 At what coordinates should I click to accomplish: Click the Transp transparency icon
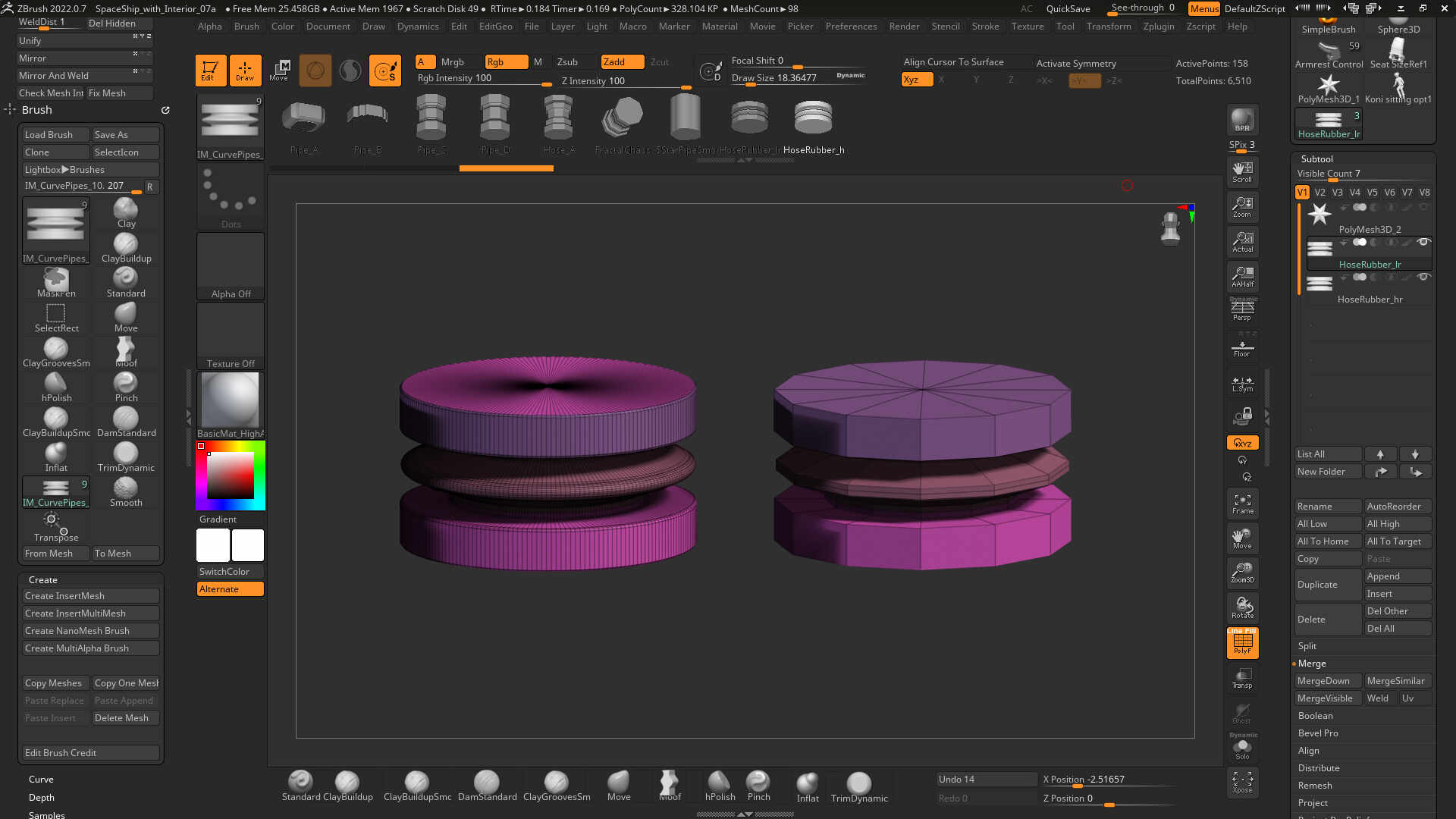(1242, 679)
